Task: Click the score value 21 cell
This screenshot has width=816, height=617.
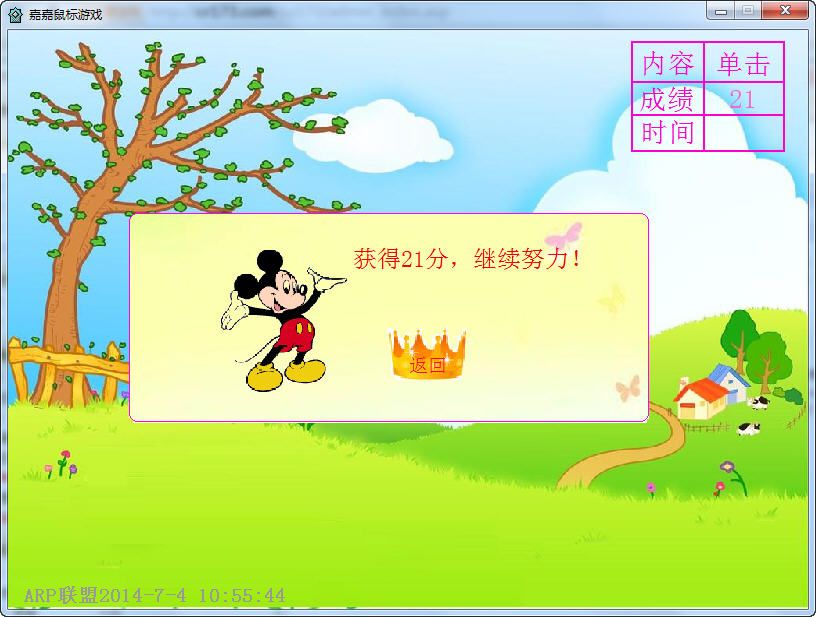Action: coord(744,98)
